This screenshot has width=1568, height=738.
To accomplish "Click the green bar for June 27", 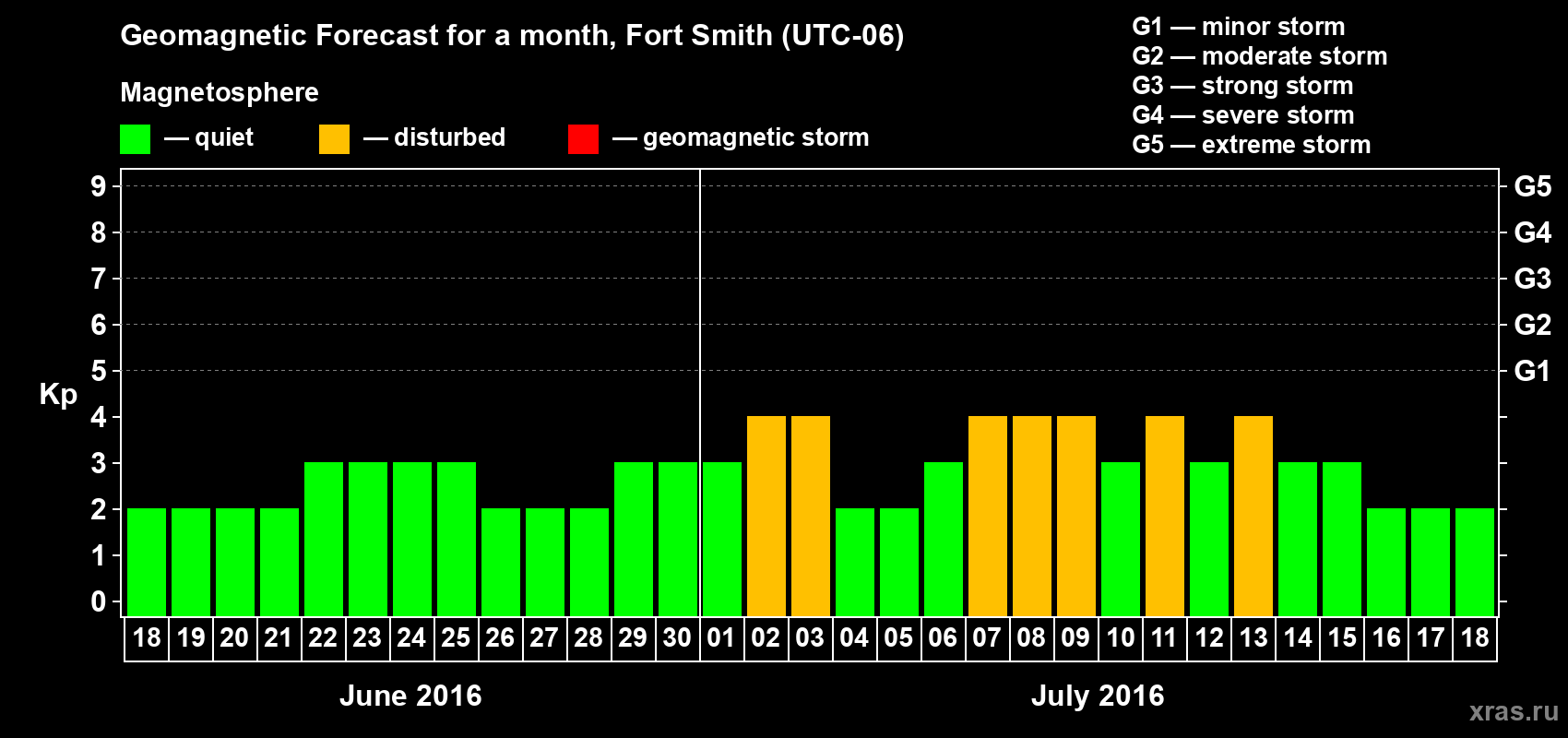I will [x=545, y=562].
